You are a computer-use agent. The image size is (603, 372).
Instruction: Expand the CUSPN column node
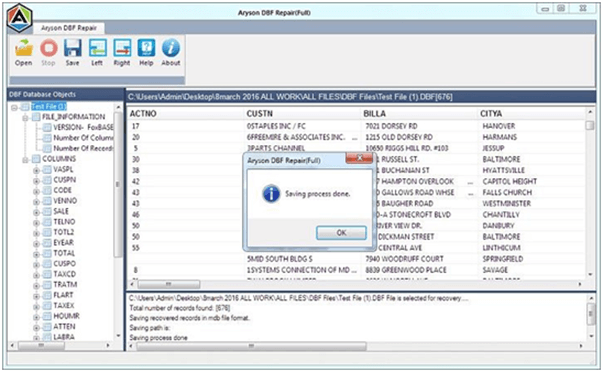coord(36,180)
